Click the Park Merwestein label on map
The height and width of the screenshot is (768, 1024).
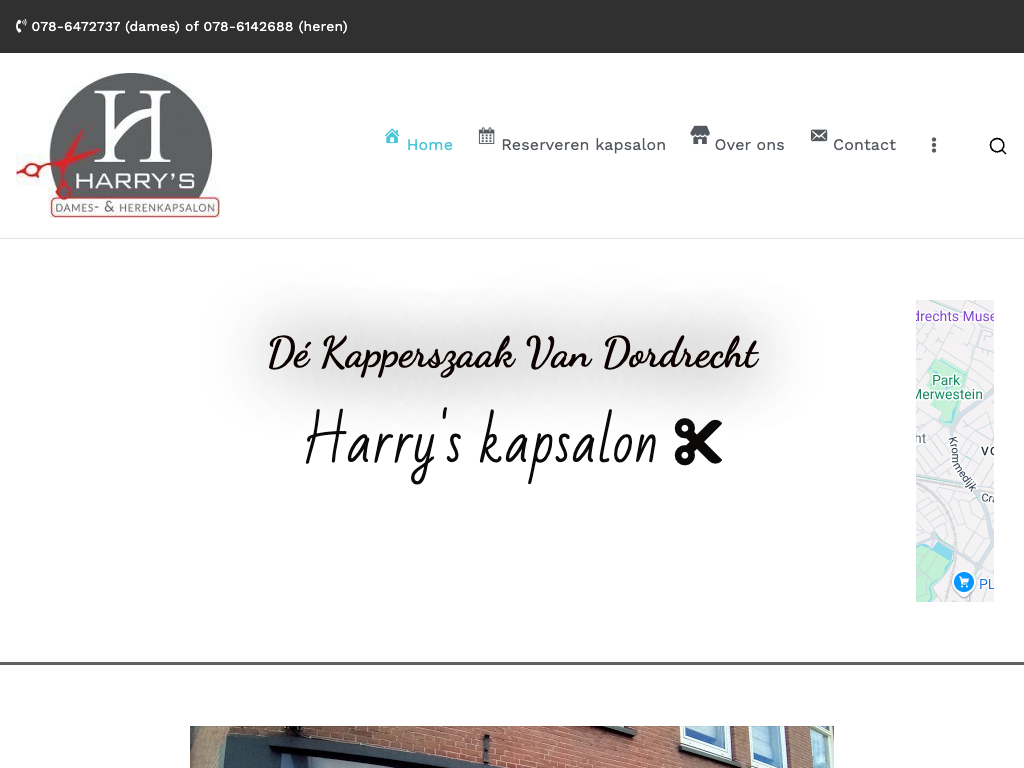(x=947, y=387)
